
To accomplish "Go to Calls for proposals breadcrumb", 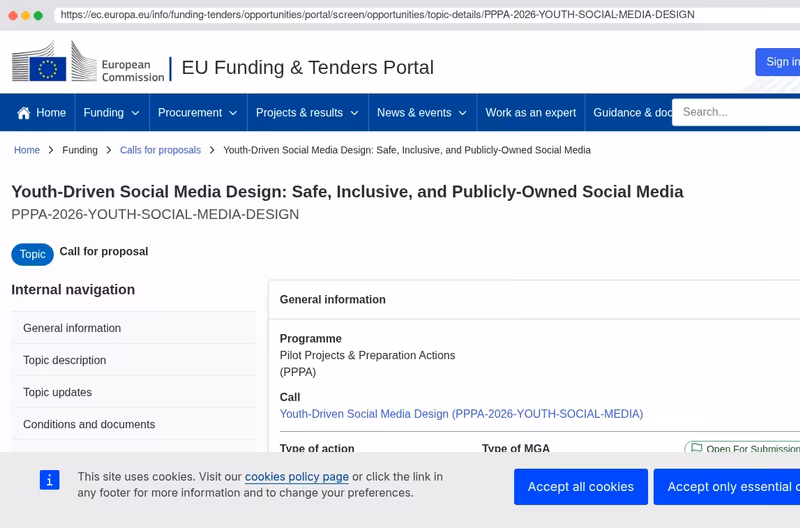I will (160, 150).
